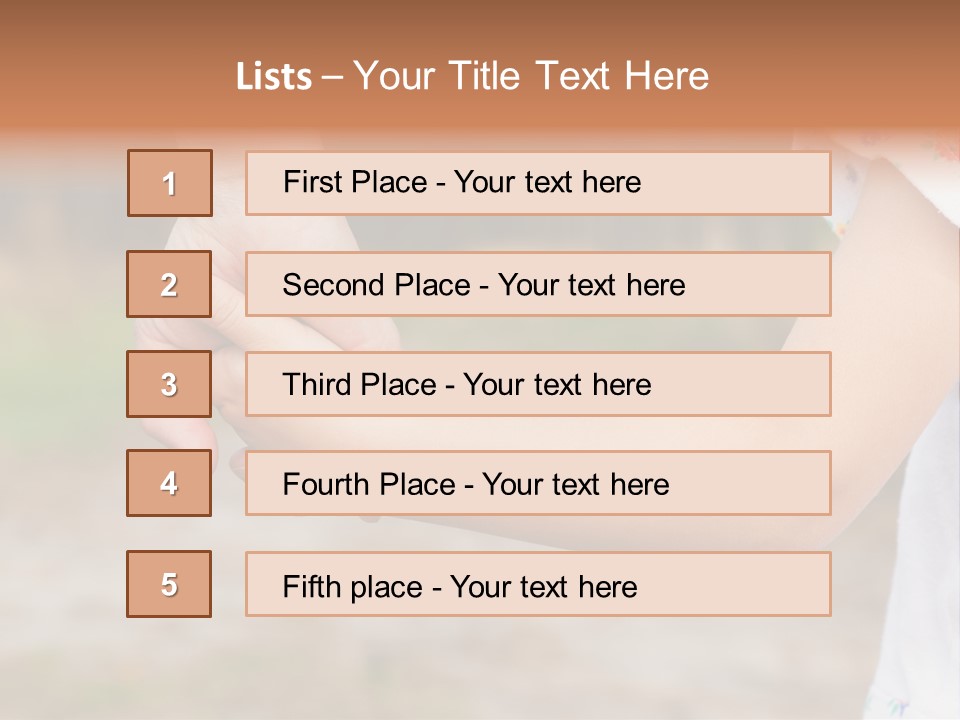
Task: Click 'Your text here' in the second row
Action: tap(591, 285)
